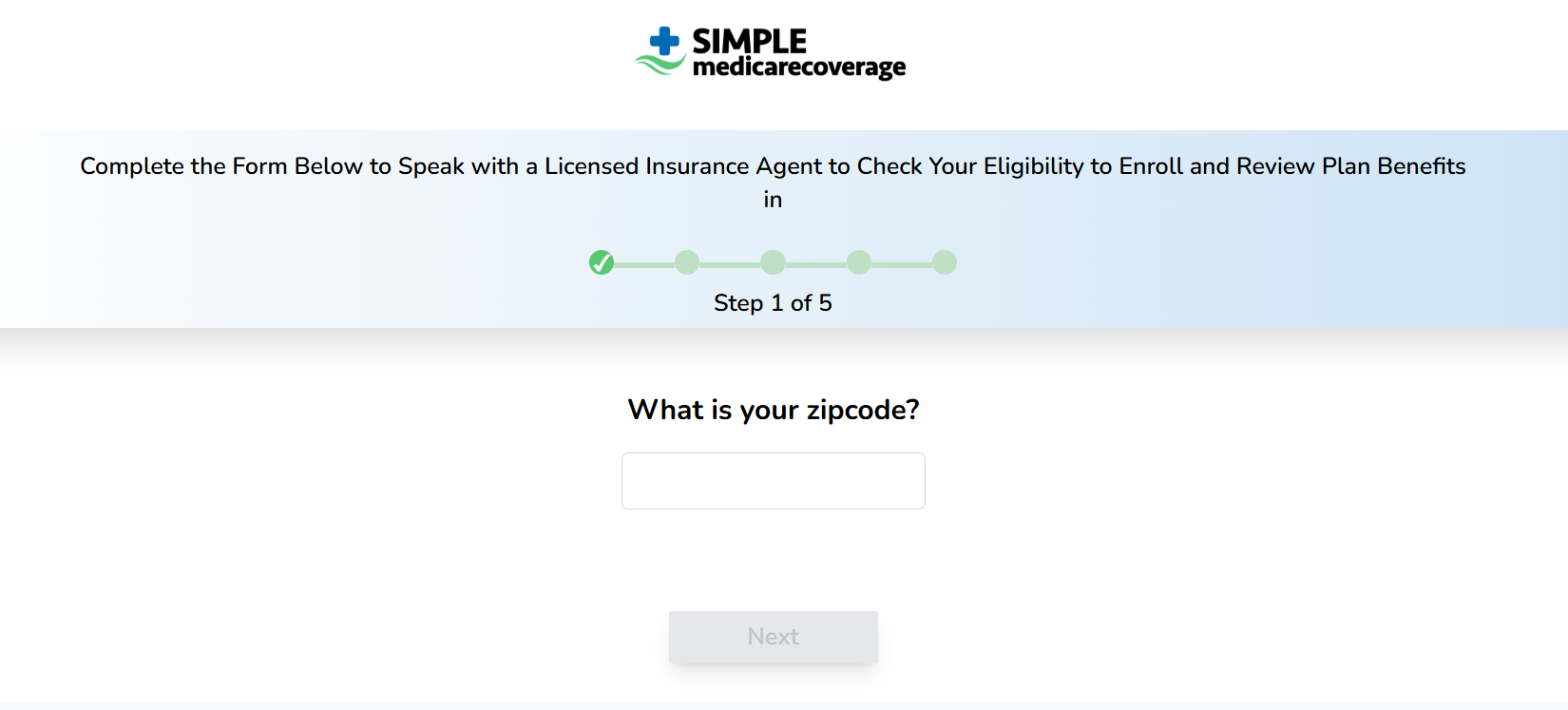This screenshot has height=710, width=1568.
Task: Click the medicarecoverage logo text
Action: click(x=799, y=67)
